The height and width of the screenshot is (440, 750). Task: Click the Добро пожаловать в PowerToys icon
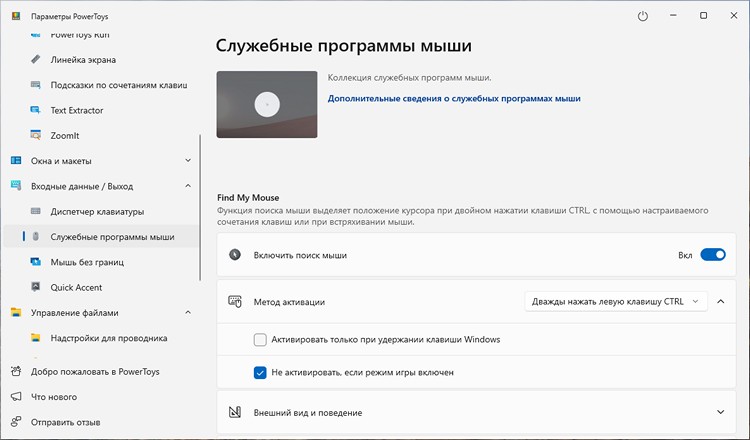click(16, 371)
